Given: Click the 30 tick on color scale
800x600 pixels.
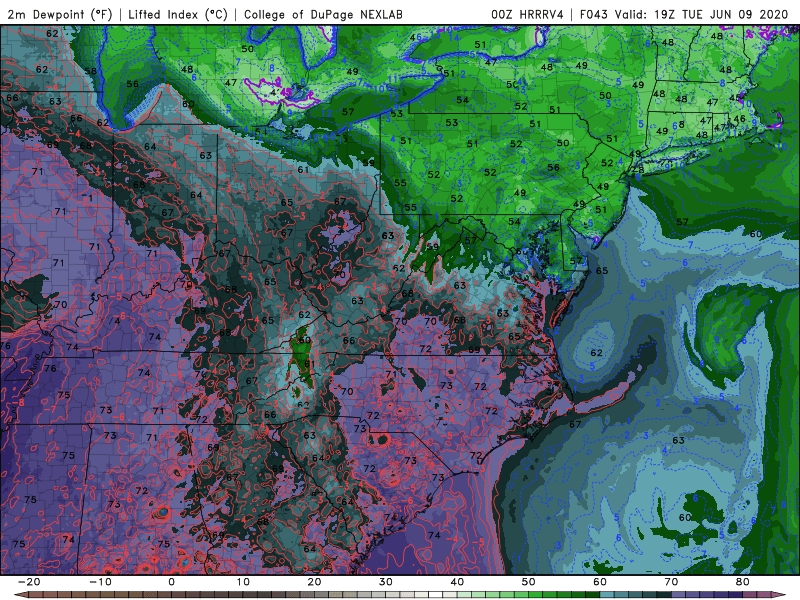Looking at the screenshot, I should tap(386, 582).
